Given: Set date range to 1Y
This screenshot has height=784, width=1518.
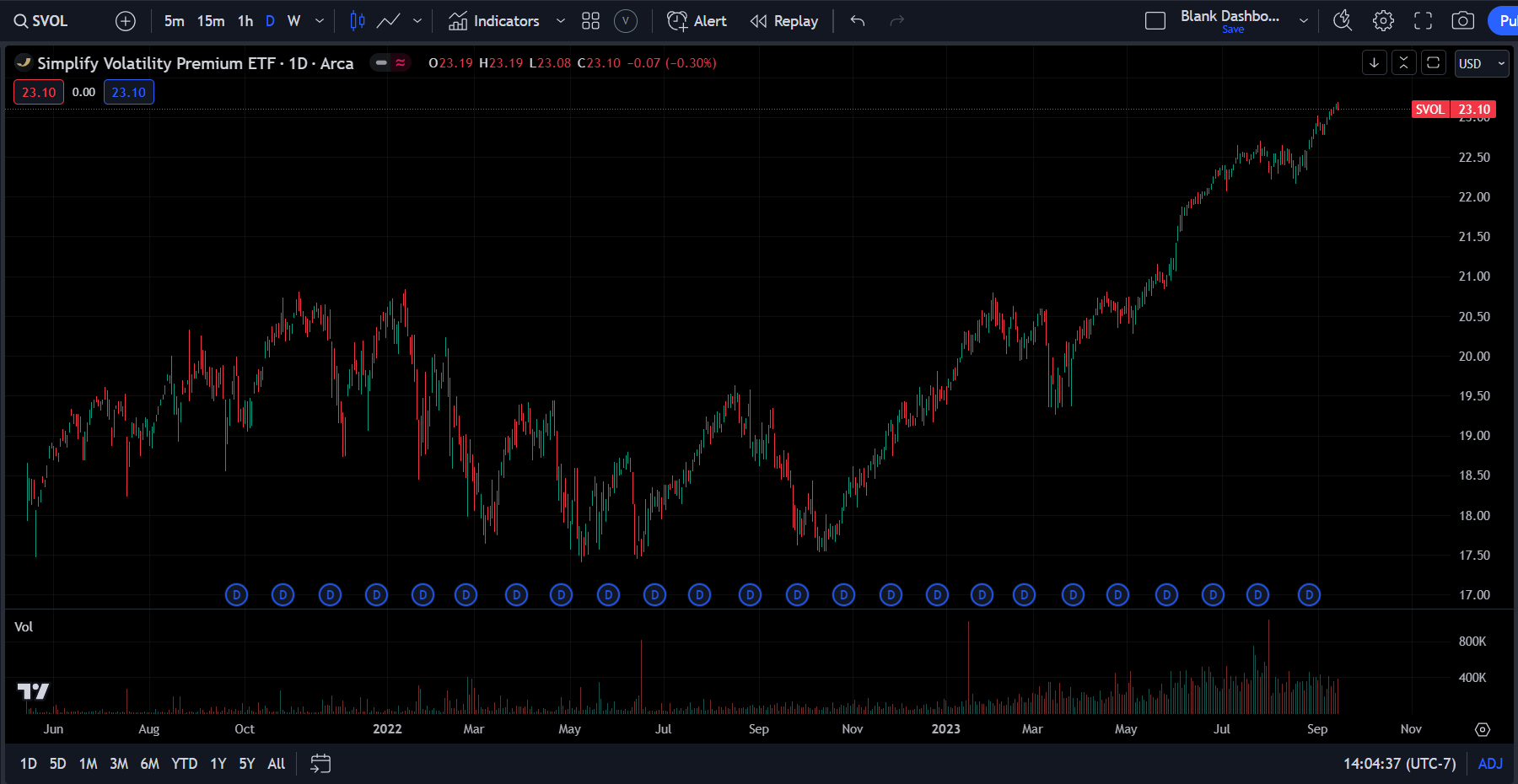Looking at the screenshot, I should [218, 764].
